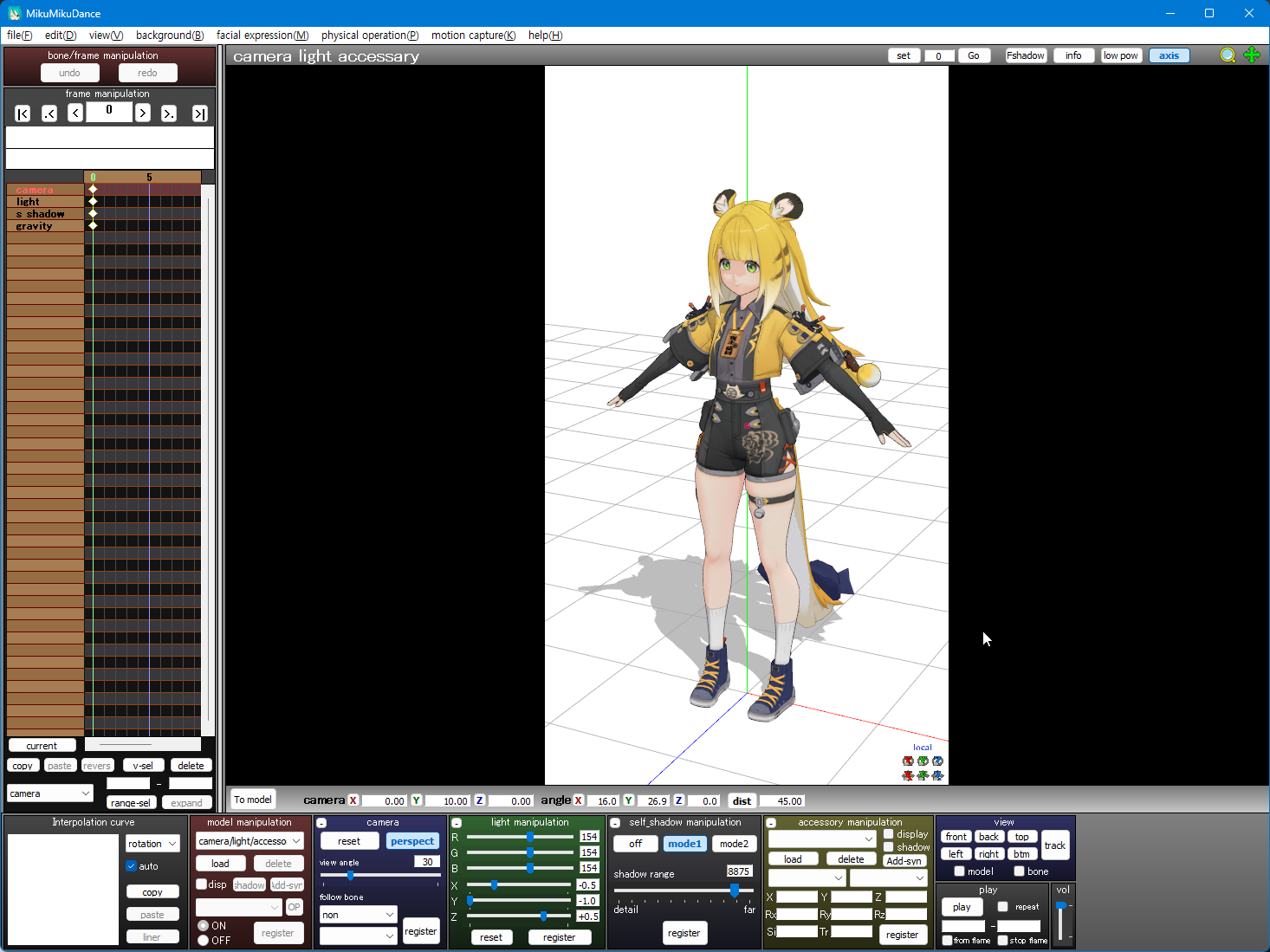
Task: Enable the from flame checkbox
Action: (x=948, y=941)
